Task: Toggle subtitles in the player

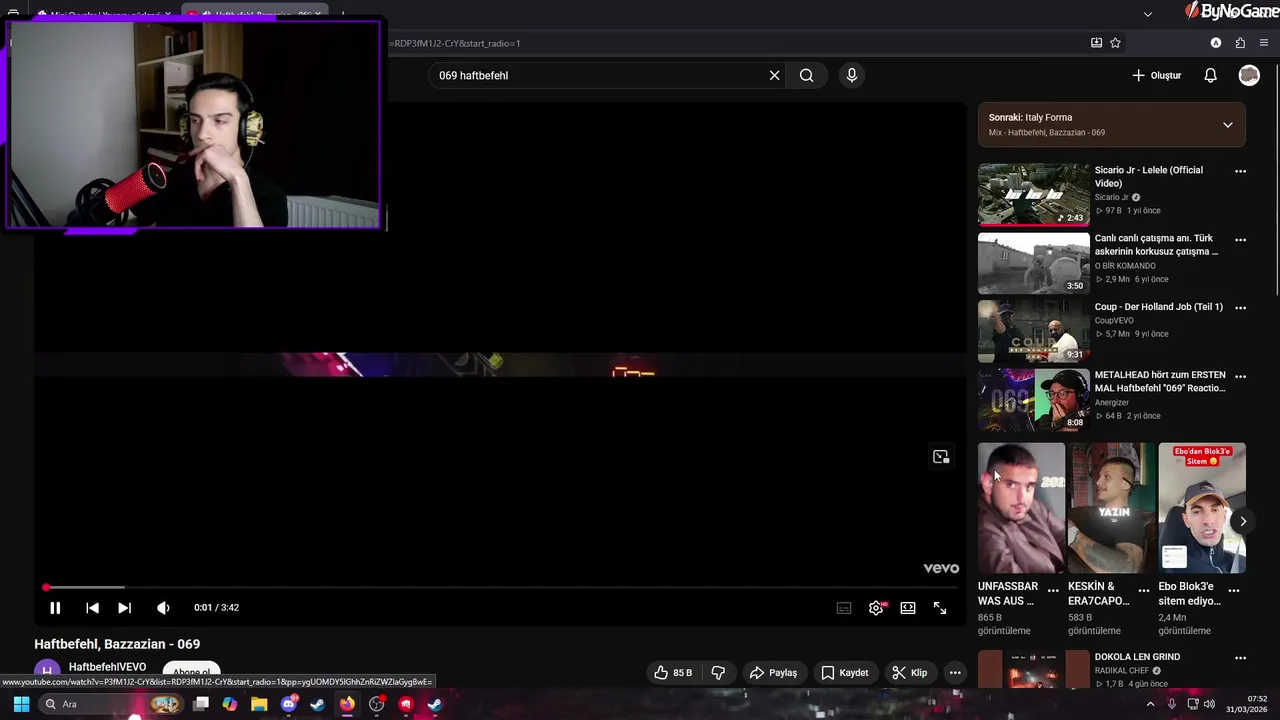Action: (x=844, y=608)
